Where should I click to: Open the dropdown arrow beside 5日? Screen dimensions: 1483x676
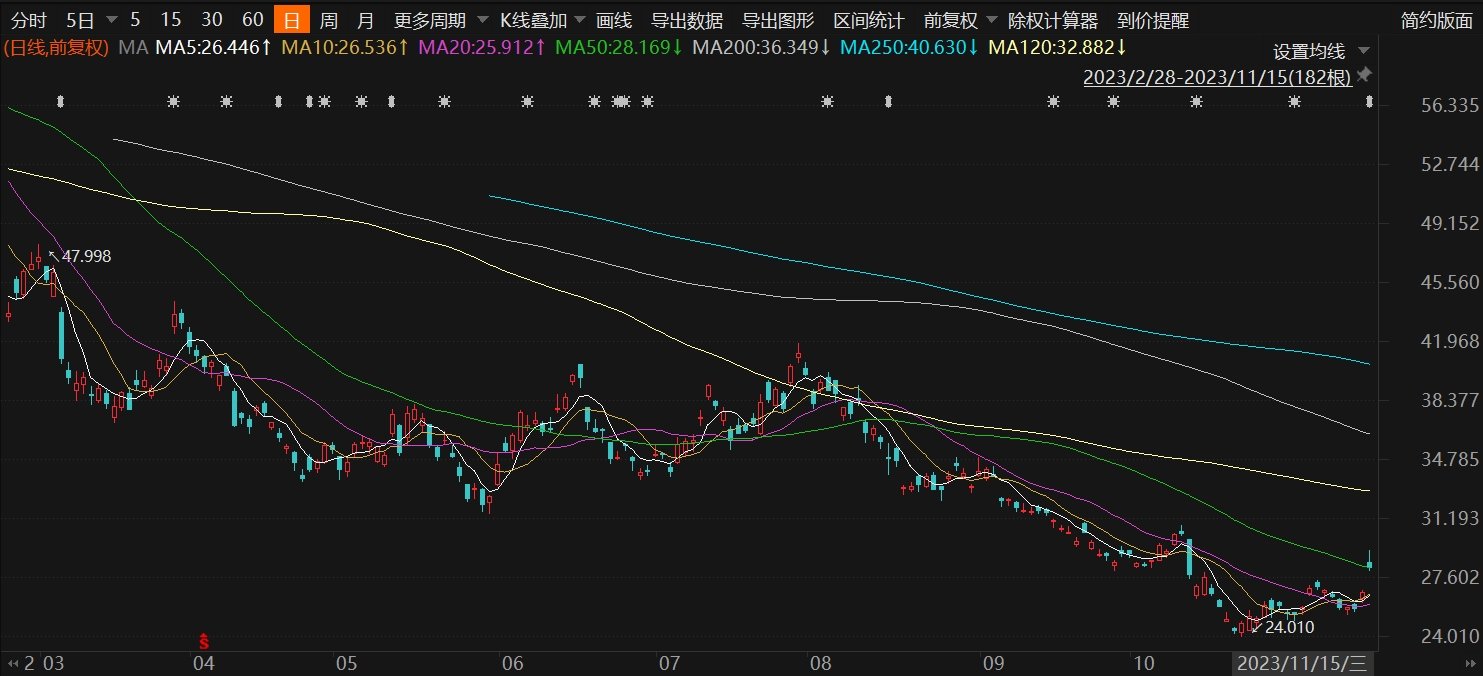pos(110,21)
